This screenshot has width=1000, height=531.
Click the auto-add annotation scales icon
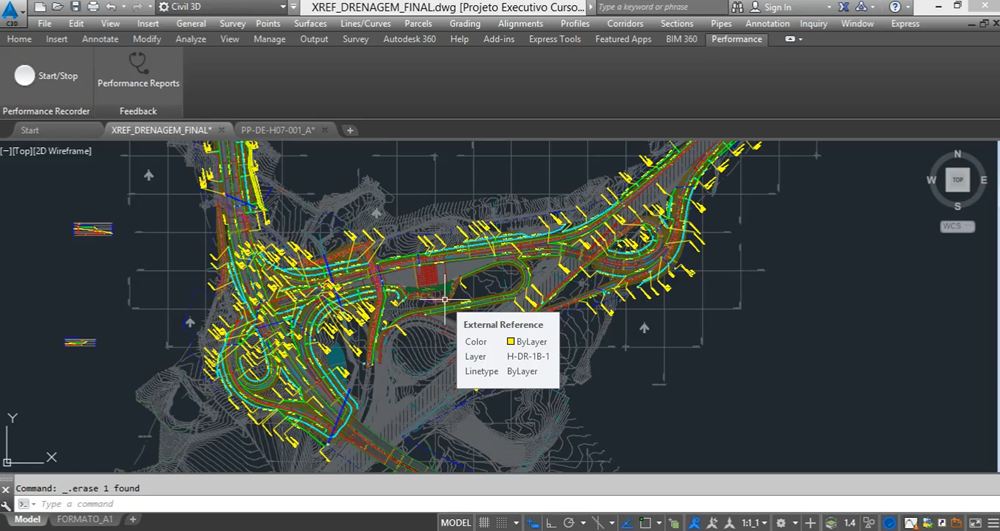[711, 523]
